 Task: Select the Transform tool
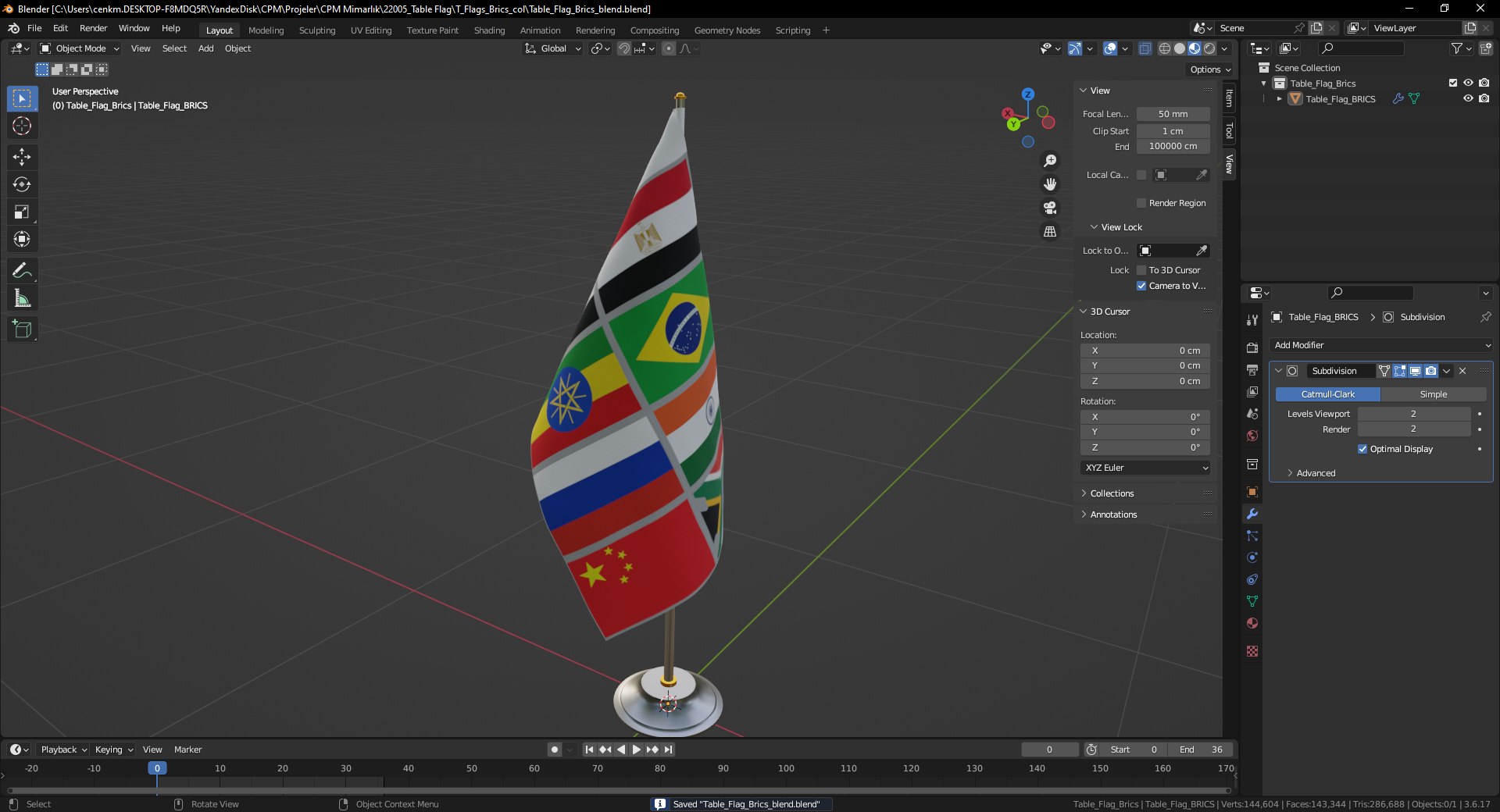[x=22, y=239]
